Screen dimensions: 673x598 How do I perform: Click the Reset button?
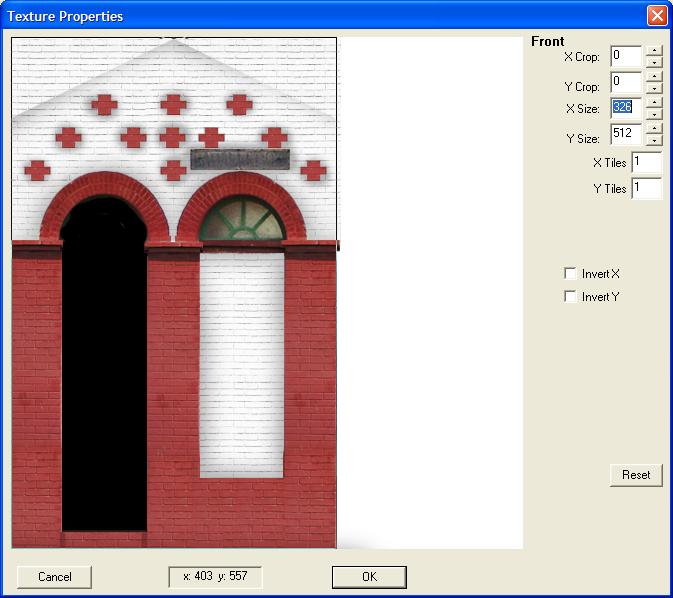pyautogui.click(x=635, y=475)
